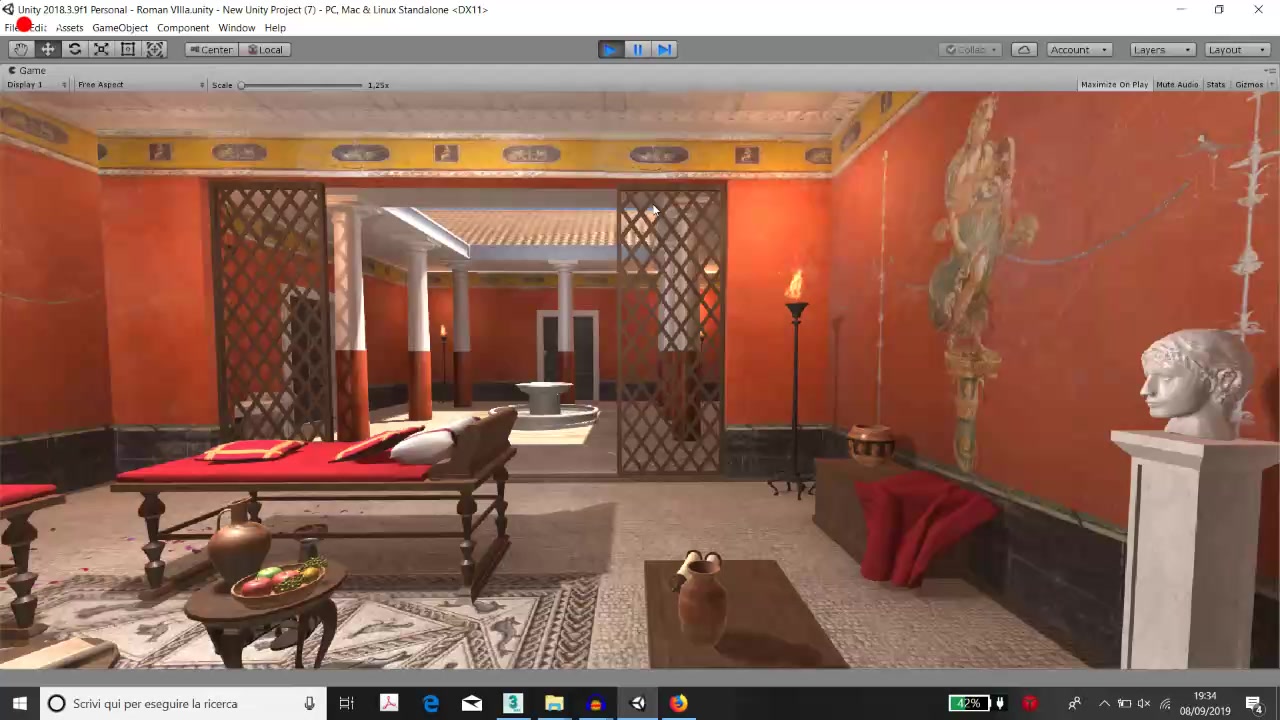Open the Windows Start menu
The width and height of the screenshot is (1280, 720).
pos(20,703)
